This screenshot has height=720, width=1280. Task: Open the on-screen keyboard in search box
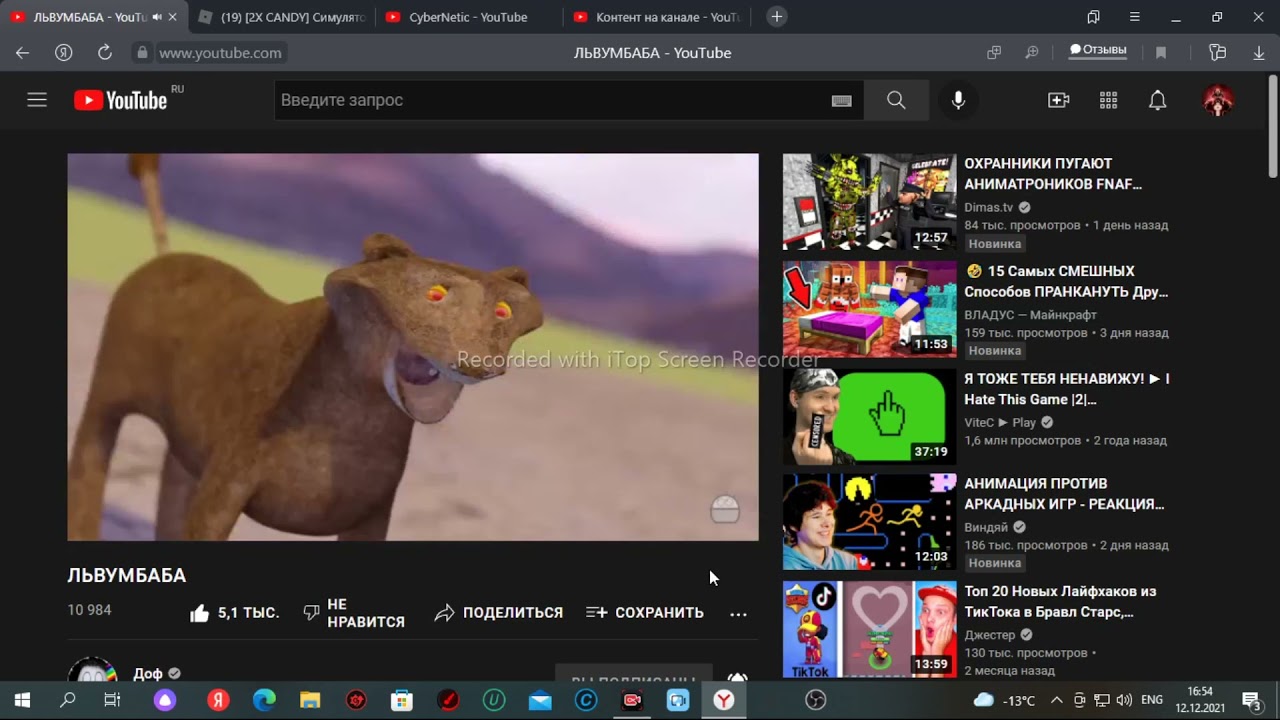pyautogui.click(x=841, y=100)
